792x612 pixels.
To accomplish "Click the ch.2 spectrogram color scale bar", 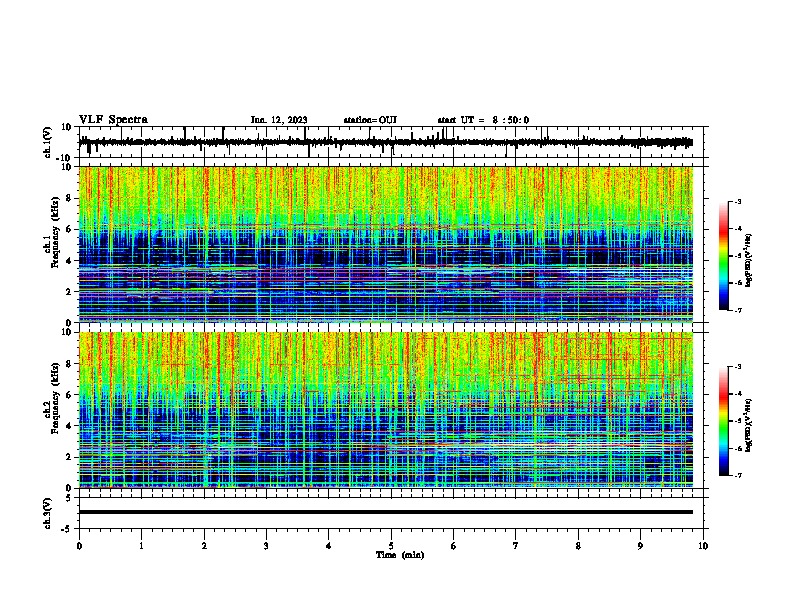I will tap(724, 421).
